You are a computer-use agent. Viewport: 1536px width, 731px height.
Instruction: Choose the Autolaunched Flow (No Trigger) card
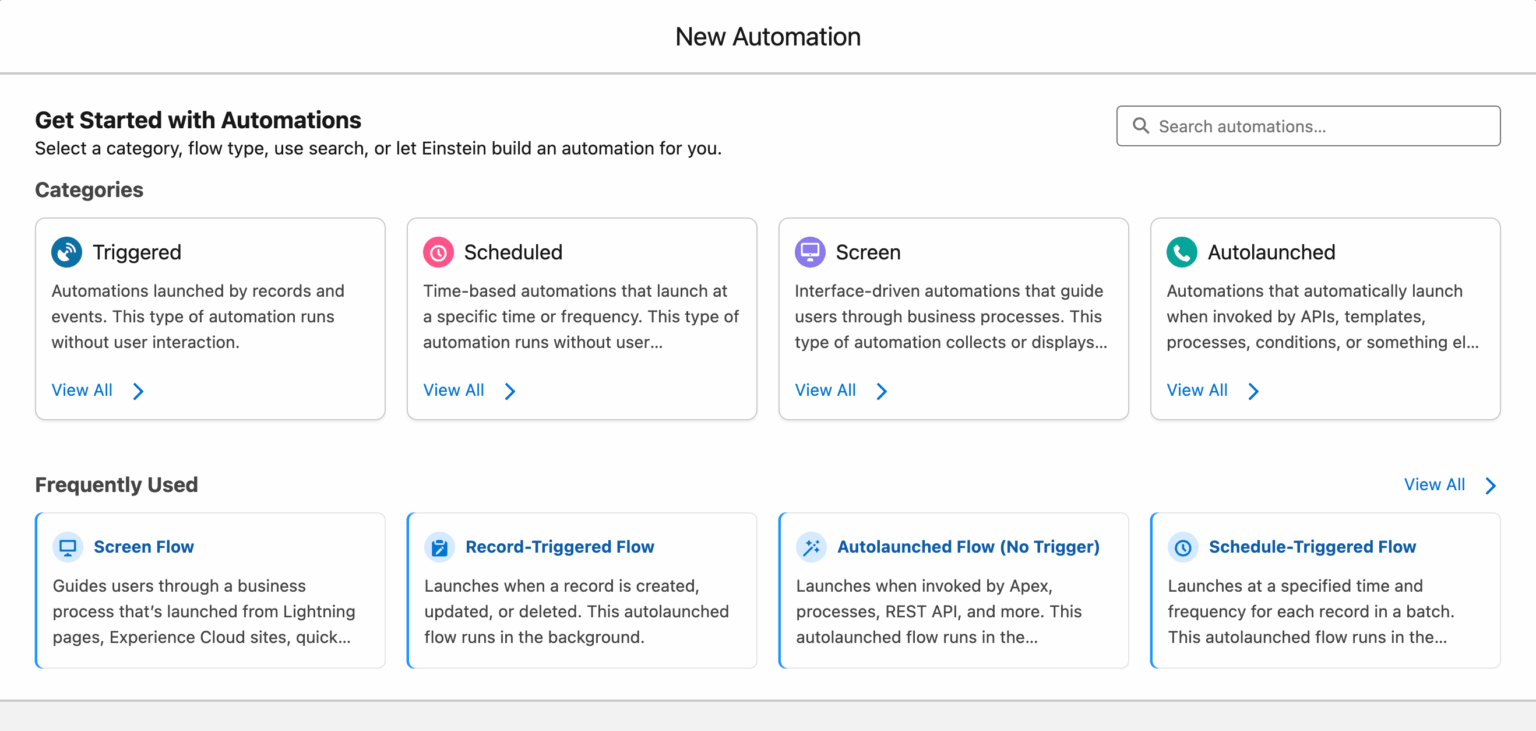point(953,590)
